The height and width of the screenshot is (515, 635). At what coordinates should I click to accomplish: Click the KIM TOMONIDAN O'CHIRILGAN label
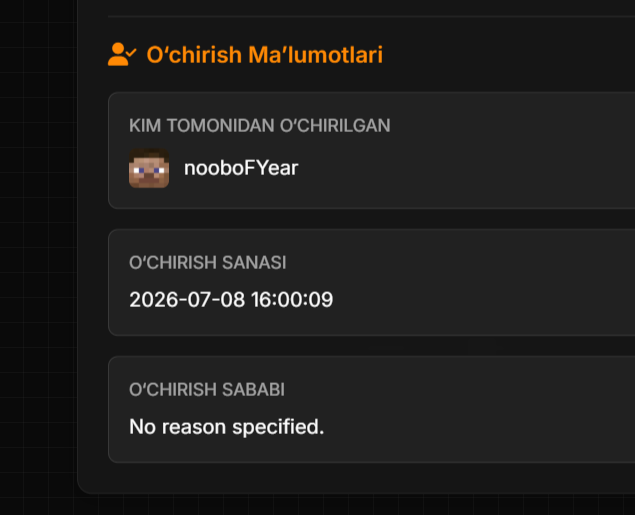[260, 126]
